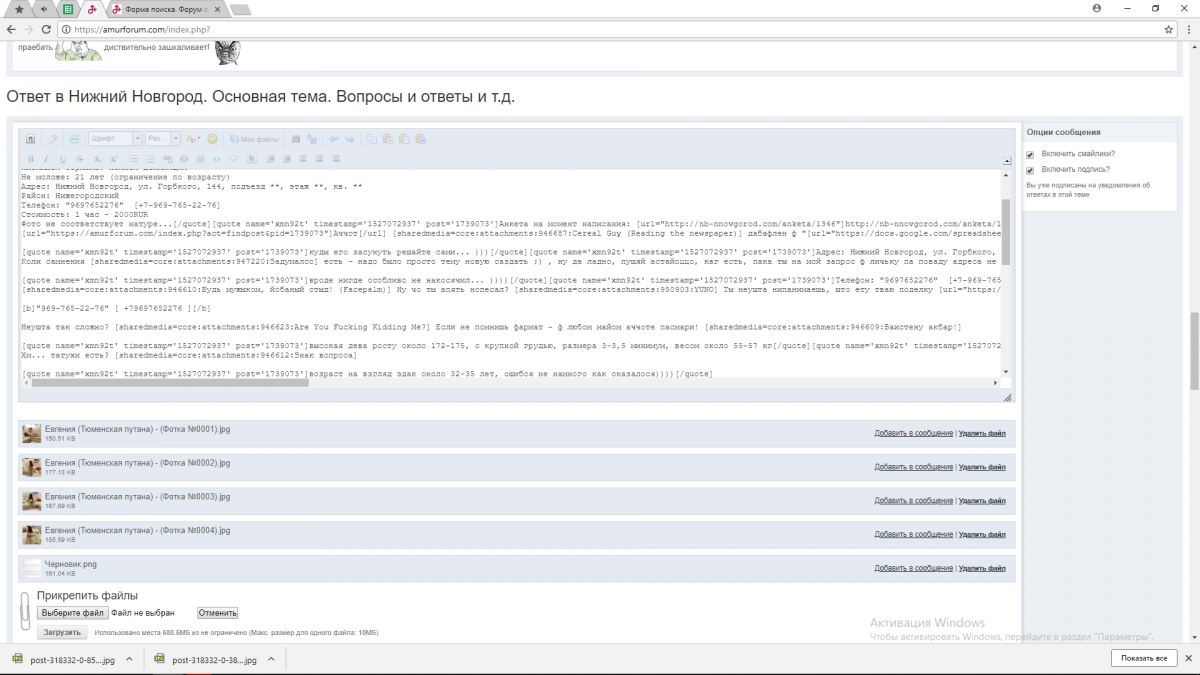Click the underline formatting icon
This screenshot has width=1200, height=675.
click(63, 159)
